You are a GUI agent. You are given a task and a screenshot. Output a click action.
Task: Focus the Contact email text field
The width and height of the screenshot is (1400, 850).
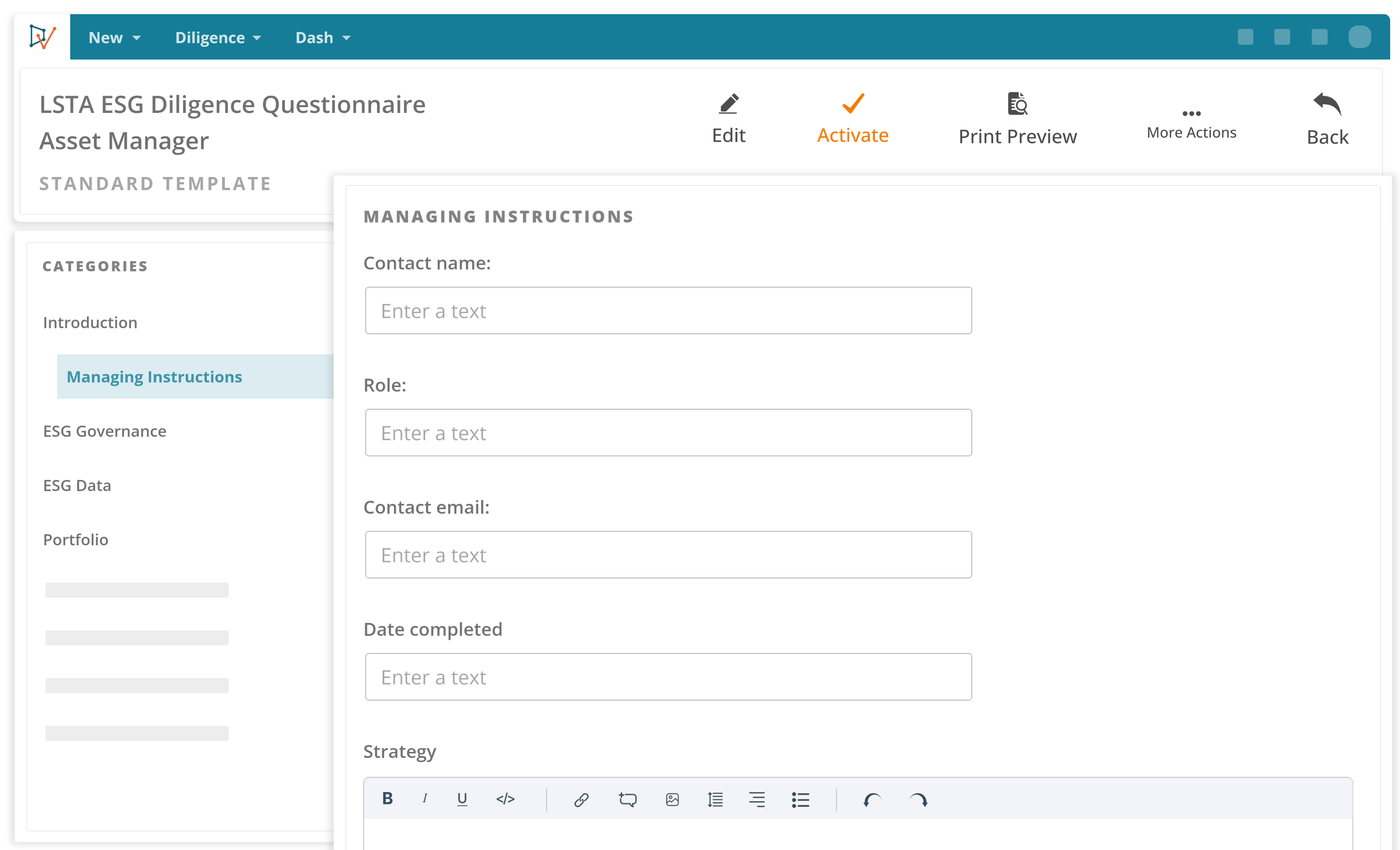click(x=668, y=555)
